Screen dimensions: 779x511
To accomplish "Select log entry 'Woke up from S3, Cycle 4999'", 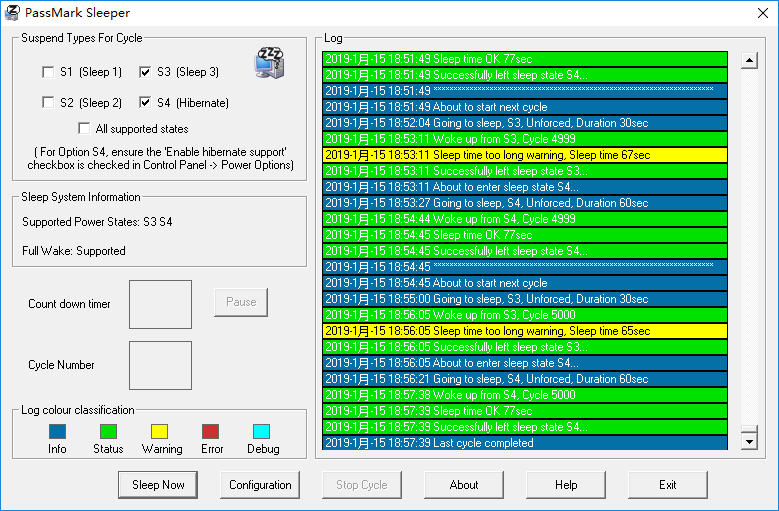I will [525, 139].
